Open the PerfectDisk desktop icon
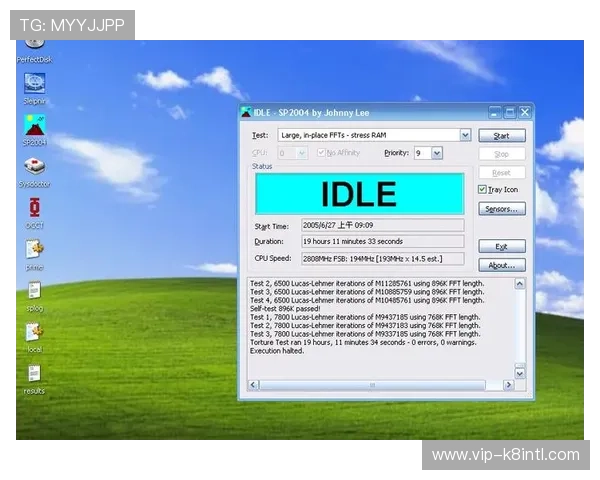The width and height of the screenshot is (600, 480). (34, 46)
